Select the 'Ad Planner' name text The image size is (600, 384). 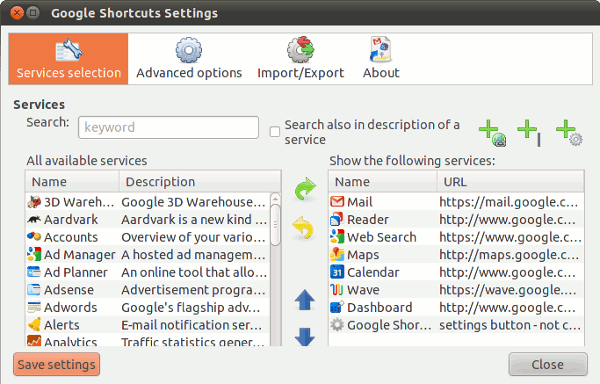(x=76, y=272)
